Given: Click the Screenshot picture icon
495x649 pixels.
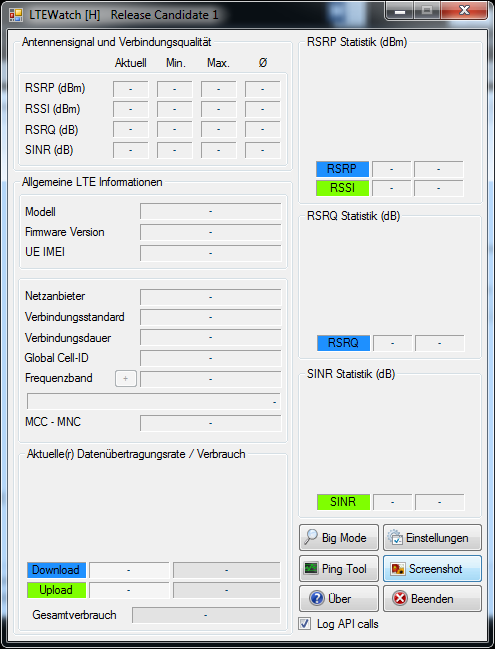Looking at the screenshot, I should [398, 569].
